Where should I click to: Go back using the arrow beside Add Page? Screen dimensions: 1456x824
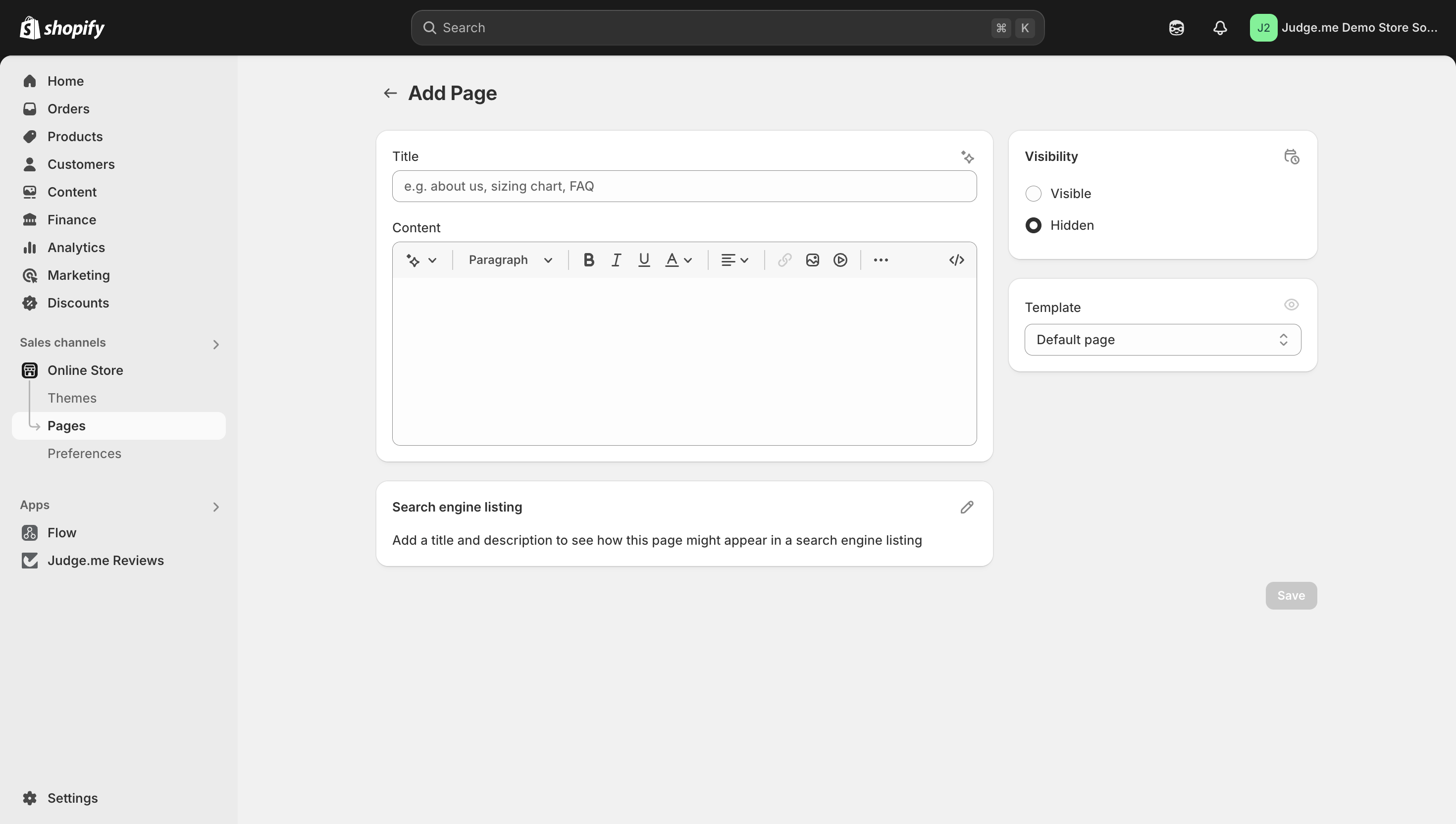point(390,93)
